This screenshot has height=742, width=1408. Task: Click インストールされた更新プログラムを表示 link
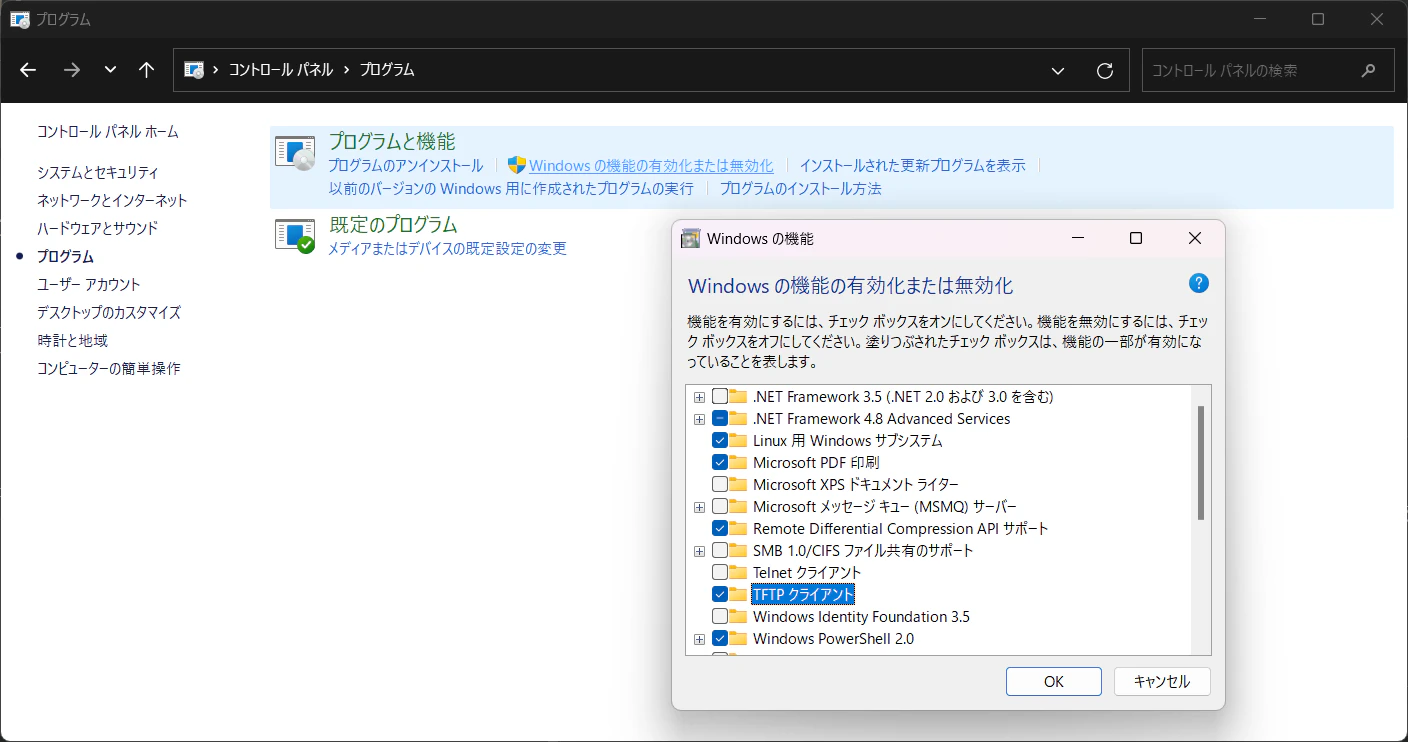[x=912, y=166]
